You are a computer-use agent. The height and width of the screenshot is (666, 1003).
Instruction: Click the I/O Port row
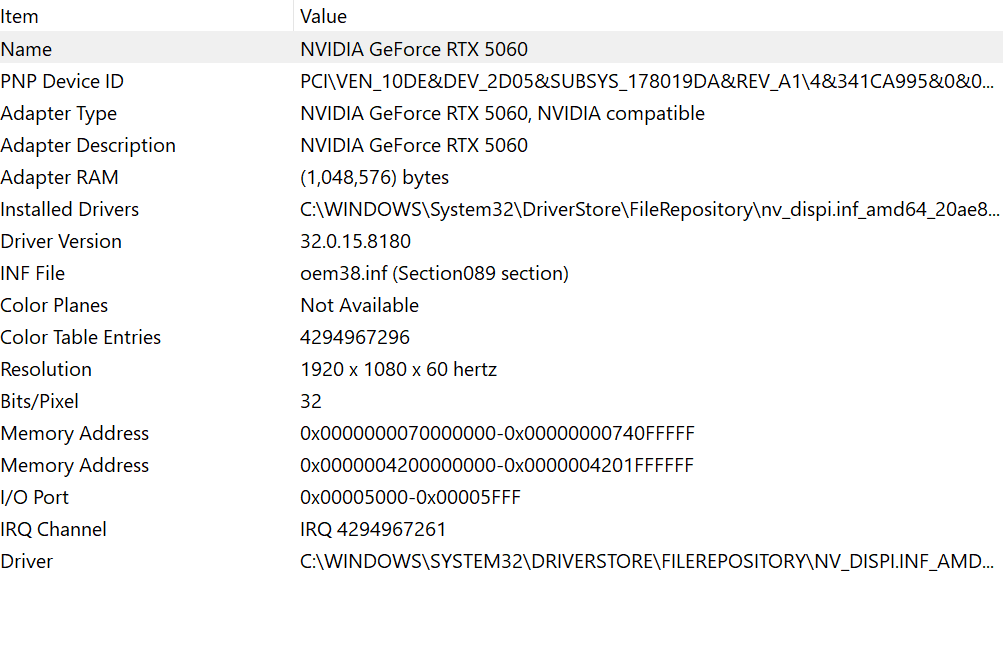tap(35, 497)
